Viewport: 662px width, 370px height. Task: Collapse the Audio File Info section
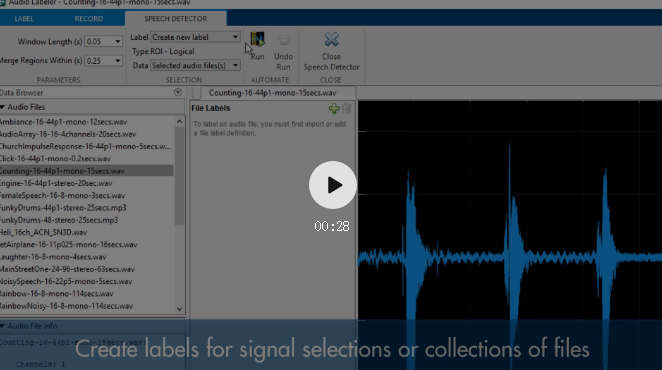3,326
